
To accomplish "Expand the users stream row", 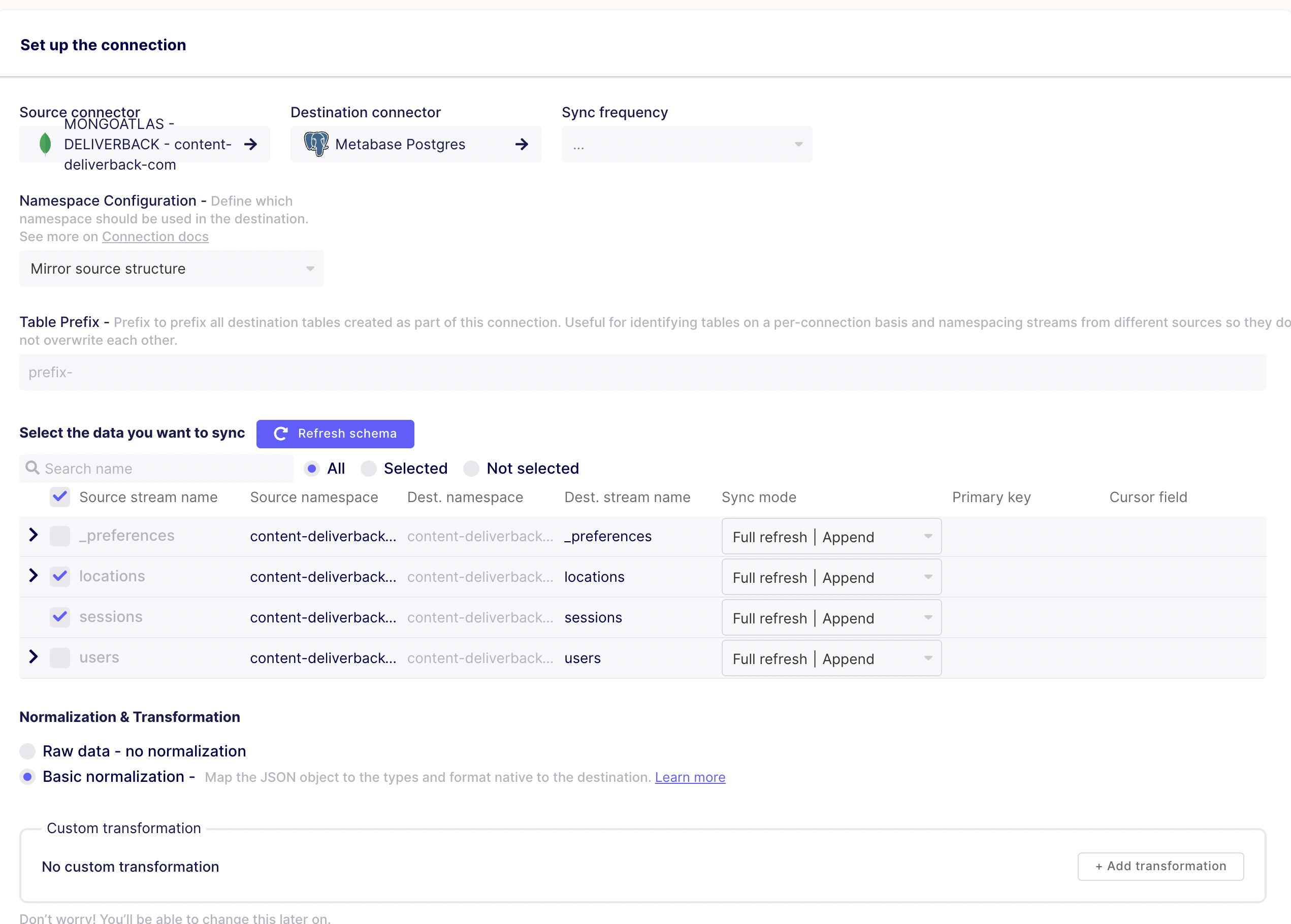I will pos(34,657).
